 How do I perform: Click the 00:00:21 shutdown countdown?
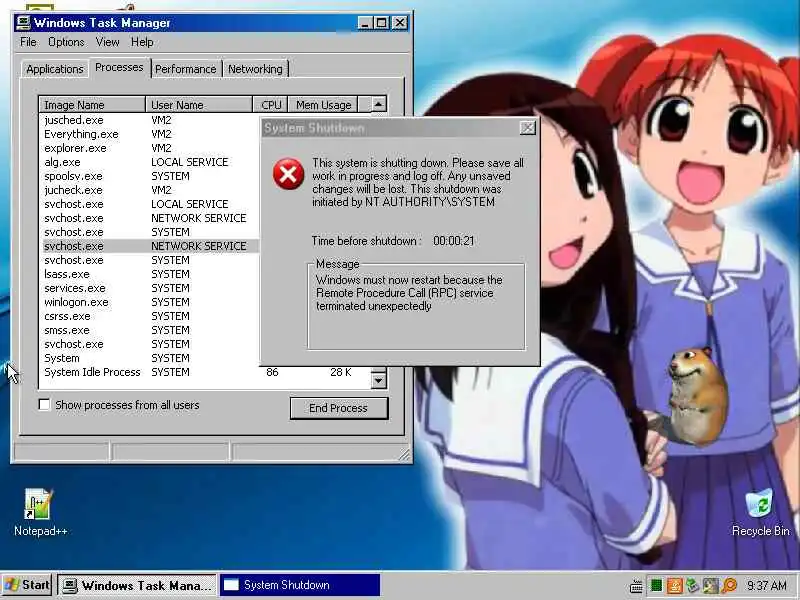[454, 240]
